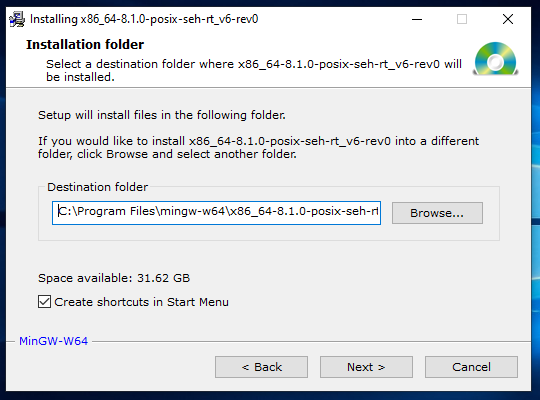Minimize the installer window
The height and width of the screenshot is (400, 540).
point(417,19)
